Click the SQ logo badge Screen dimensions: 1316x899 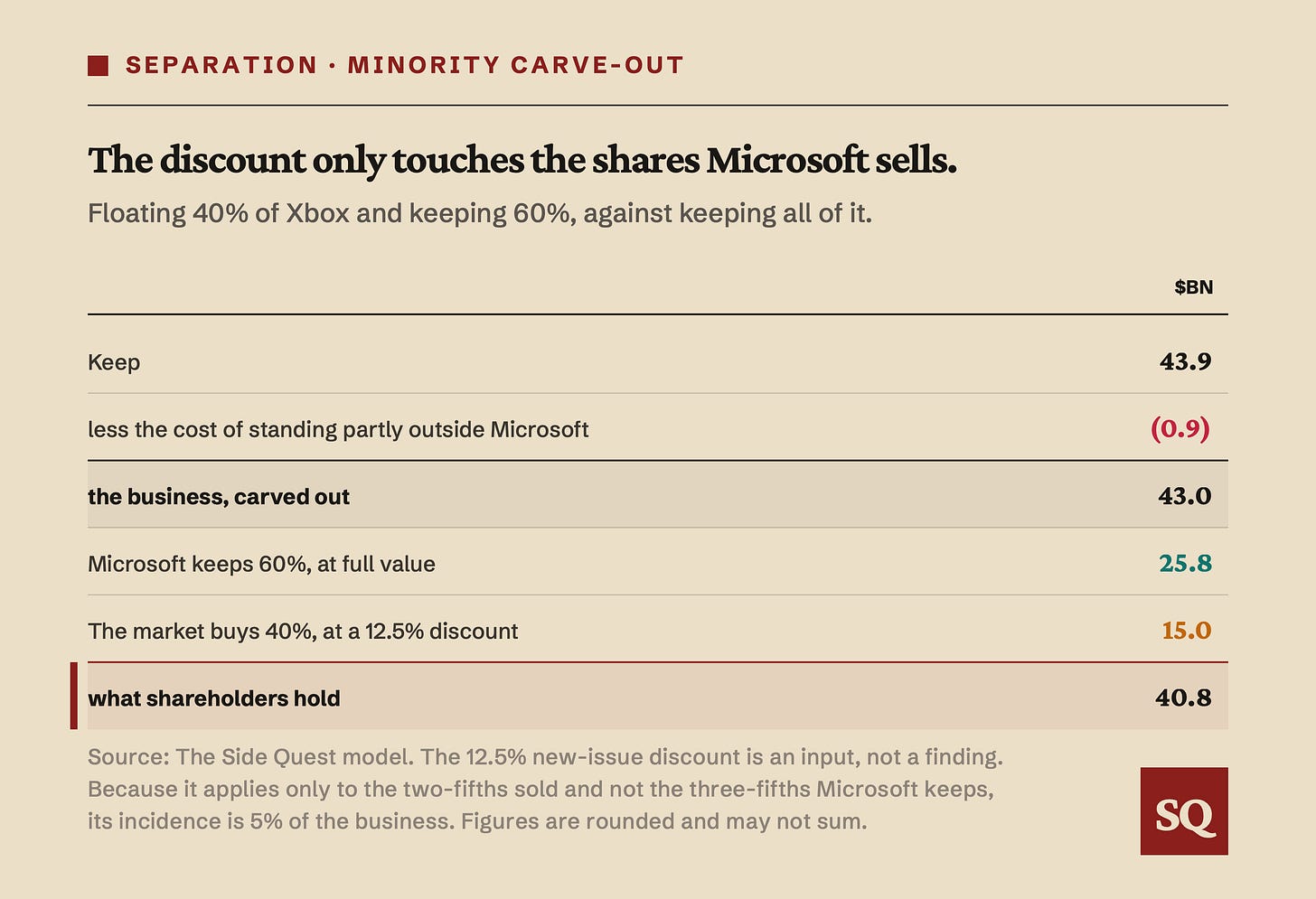click(1184, 811)
